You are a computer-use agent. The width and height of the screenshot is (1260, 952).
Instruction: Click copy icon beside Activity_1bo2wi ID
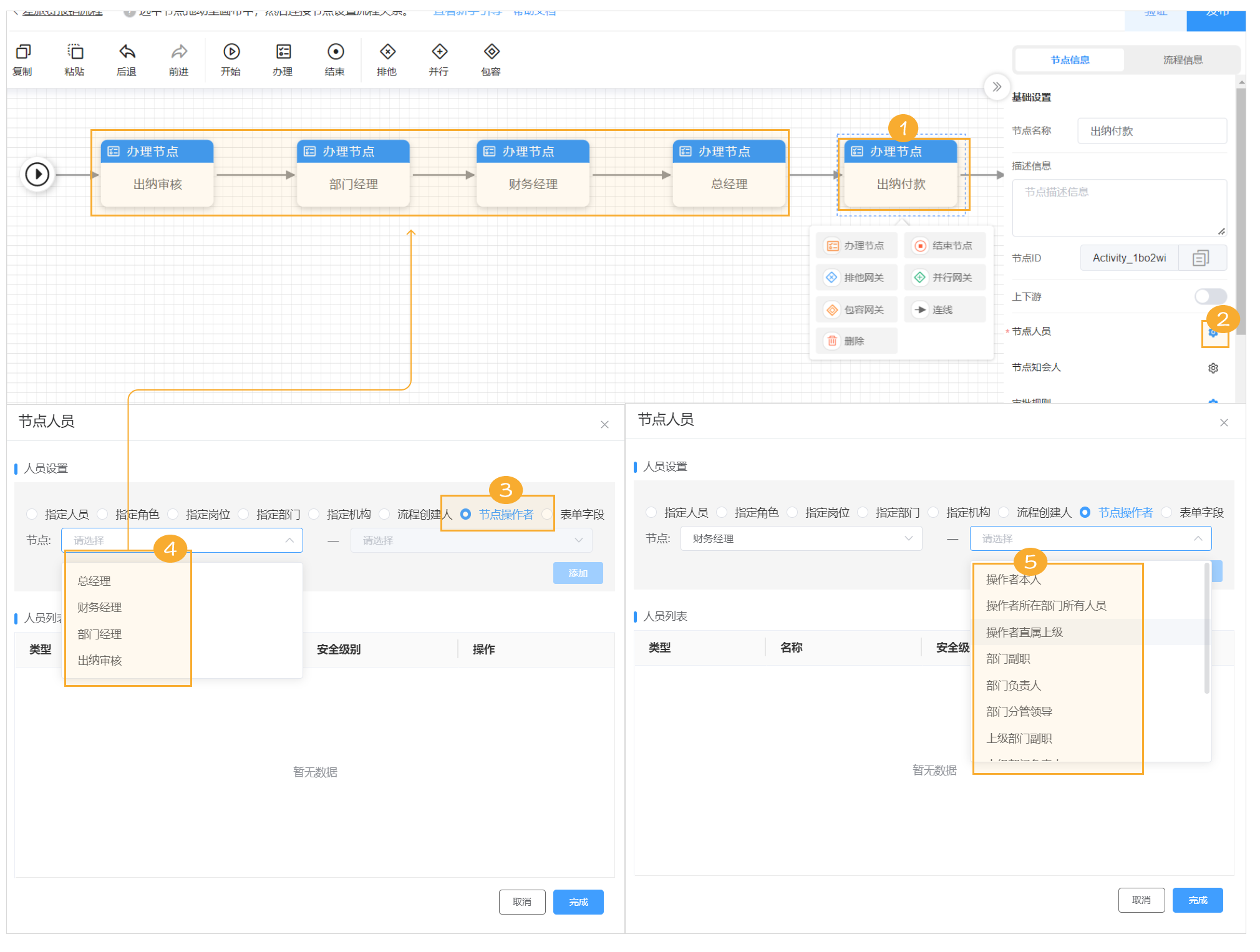(1200, 258)
